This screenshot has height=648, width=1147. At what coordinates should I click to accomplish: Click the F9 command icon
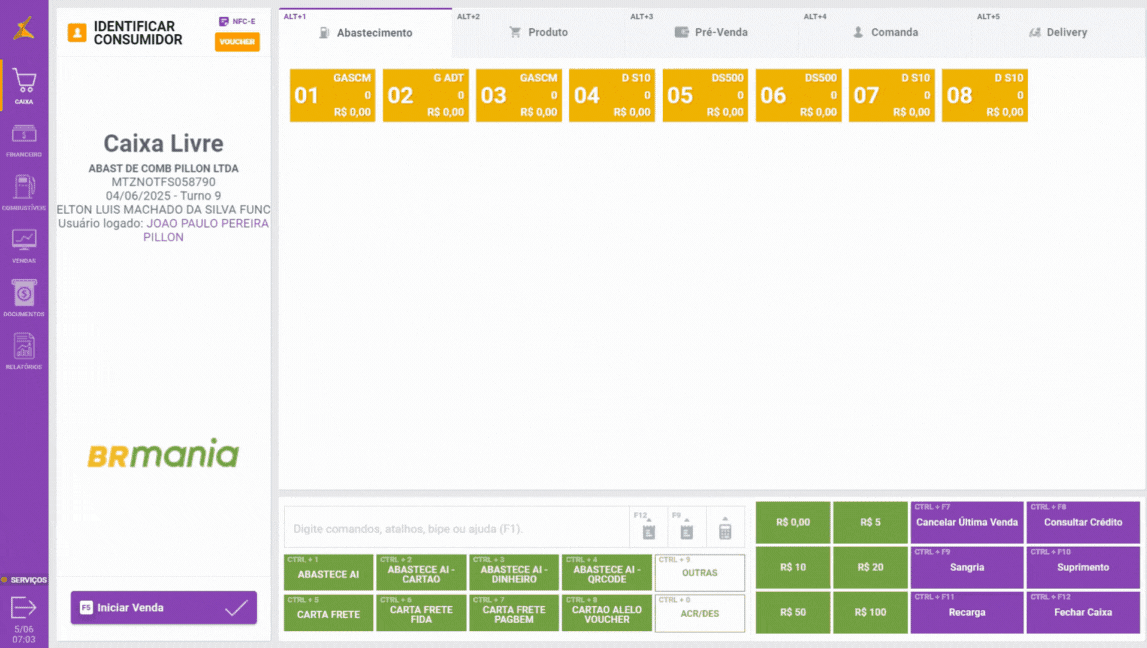click(686, 527)
